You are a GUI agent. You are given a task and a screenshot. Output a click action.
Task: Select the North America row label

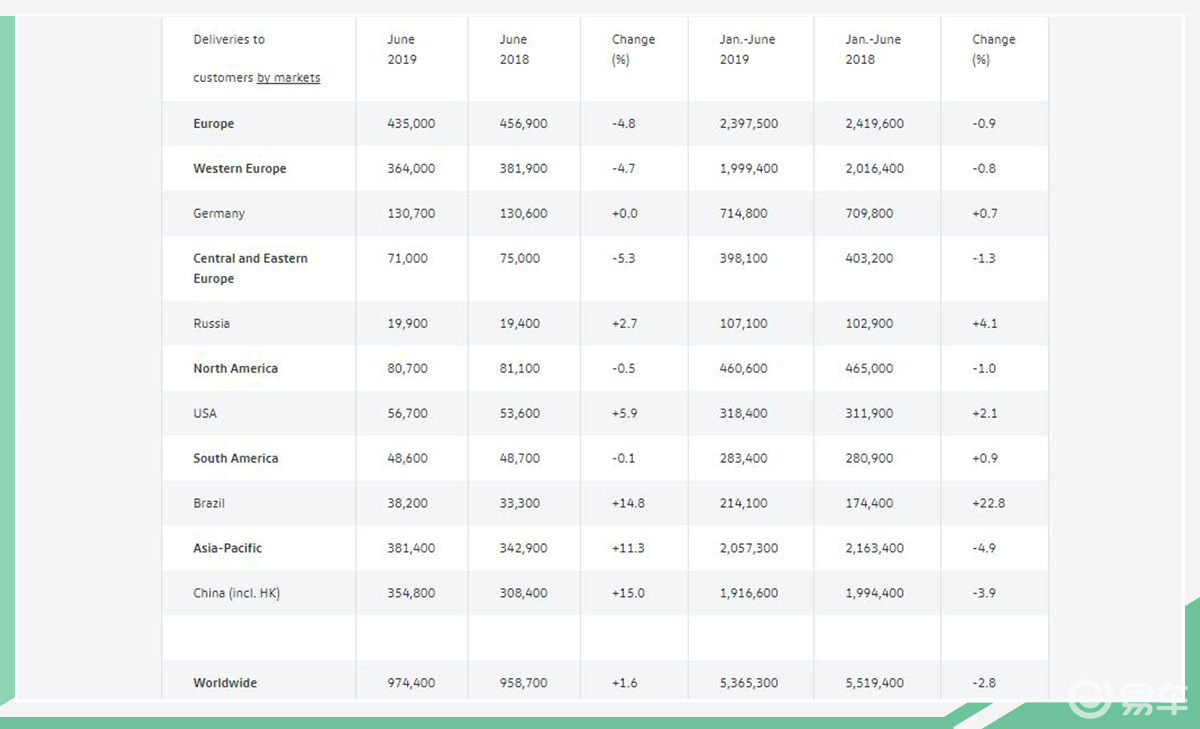click(236, 369)
